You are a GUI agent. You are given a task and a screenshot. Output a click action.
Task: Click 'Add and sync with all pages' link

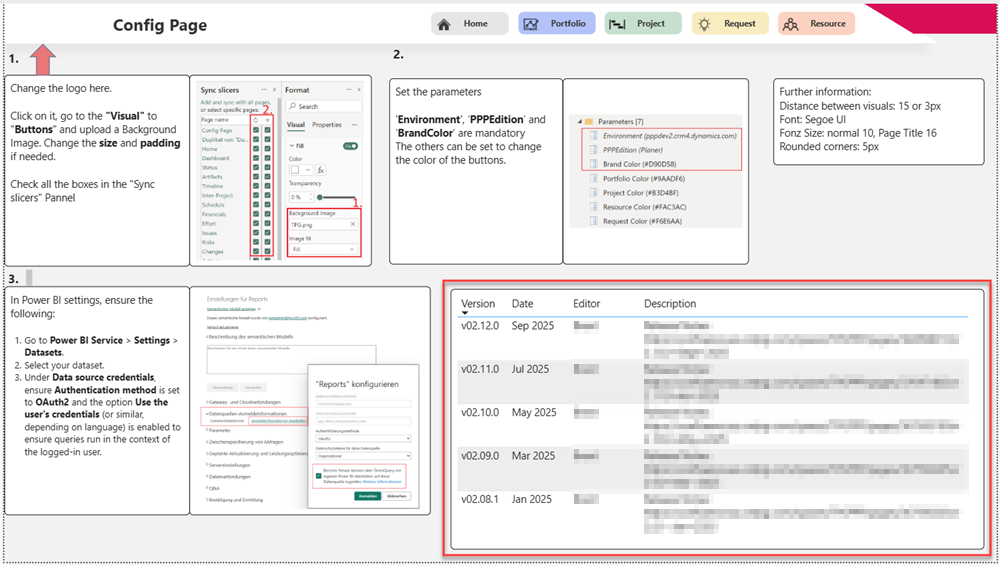click(235, 102)
